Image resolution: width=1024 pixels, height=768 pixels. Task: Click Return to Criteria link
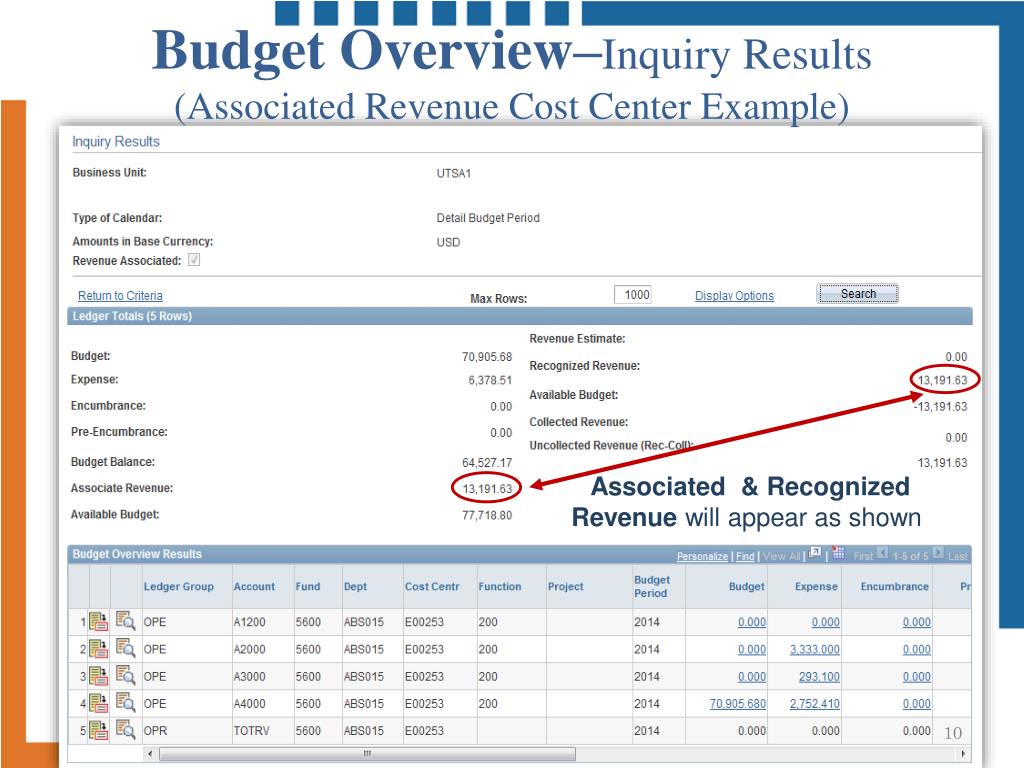(120, 296)
